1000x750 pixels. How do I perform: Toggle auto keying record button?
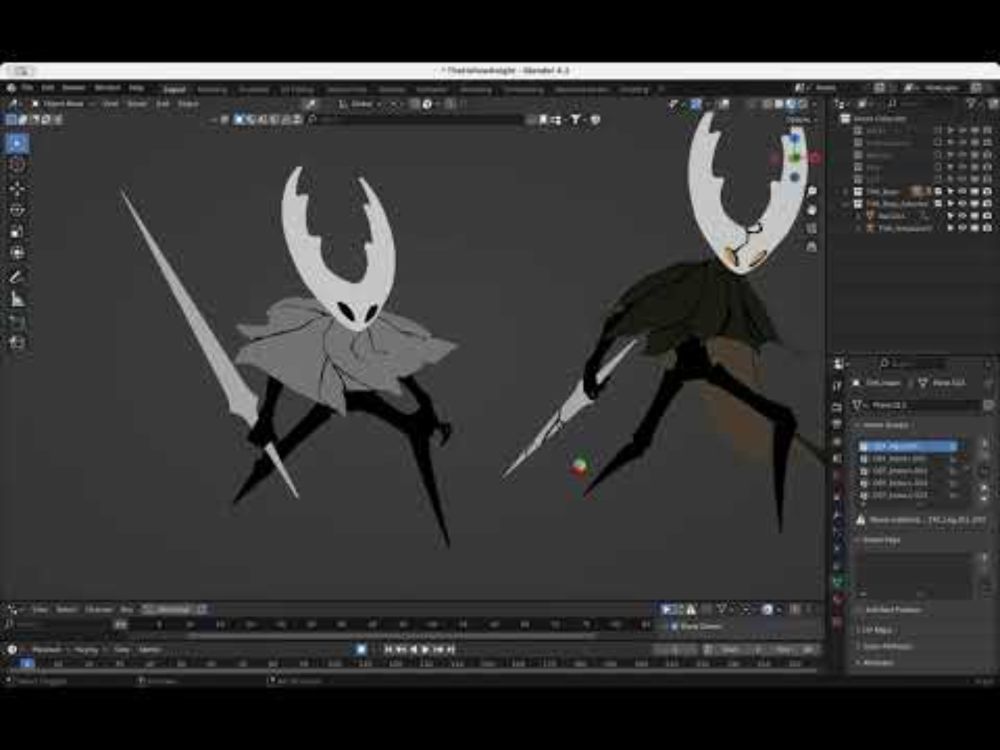[x=361, y=649]
